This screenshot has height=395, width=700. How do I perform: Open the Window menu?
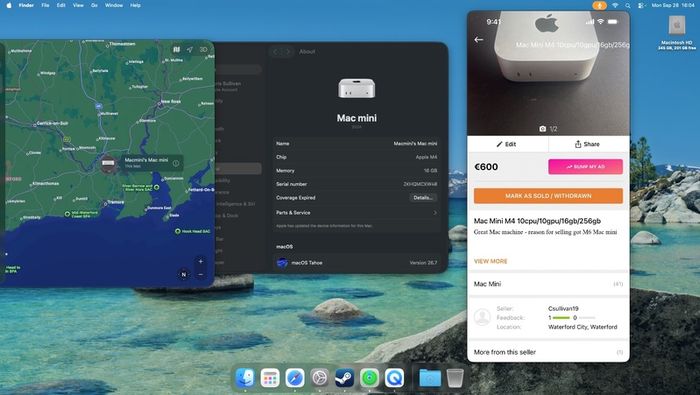[114, 5]
